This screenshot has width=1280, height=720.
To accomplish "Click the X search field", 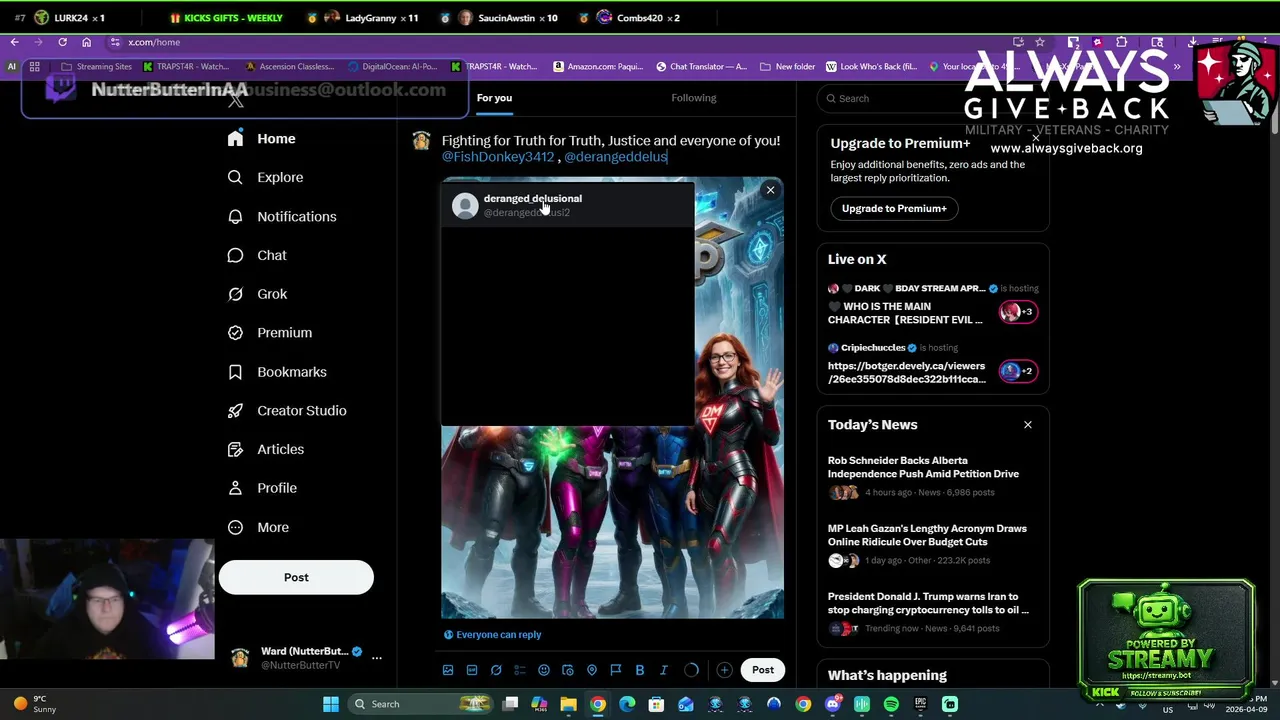I will (932, 98).
